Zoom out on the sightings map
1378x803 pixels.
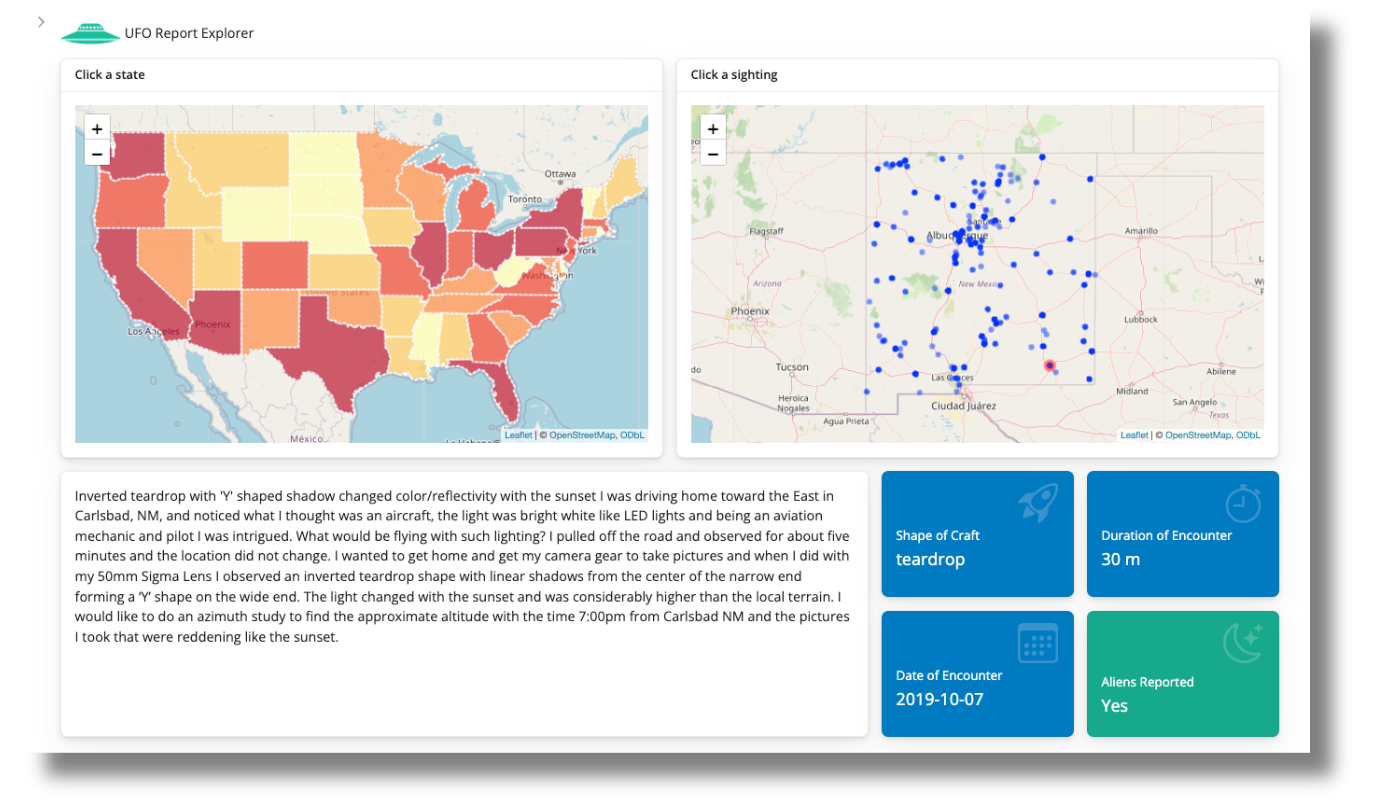pyautogui.click(x=712, y=154)
